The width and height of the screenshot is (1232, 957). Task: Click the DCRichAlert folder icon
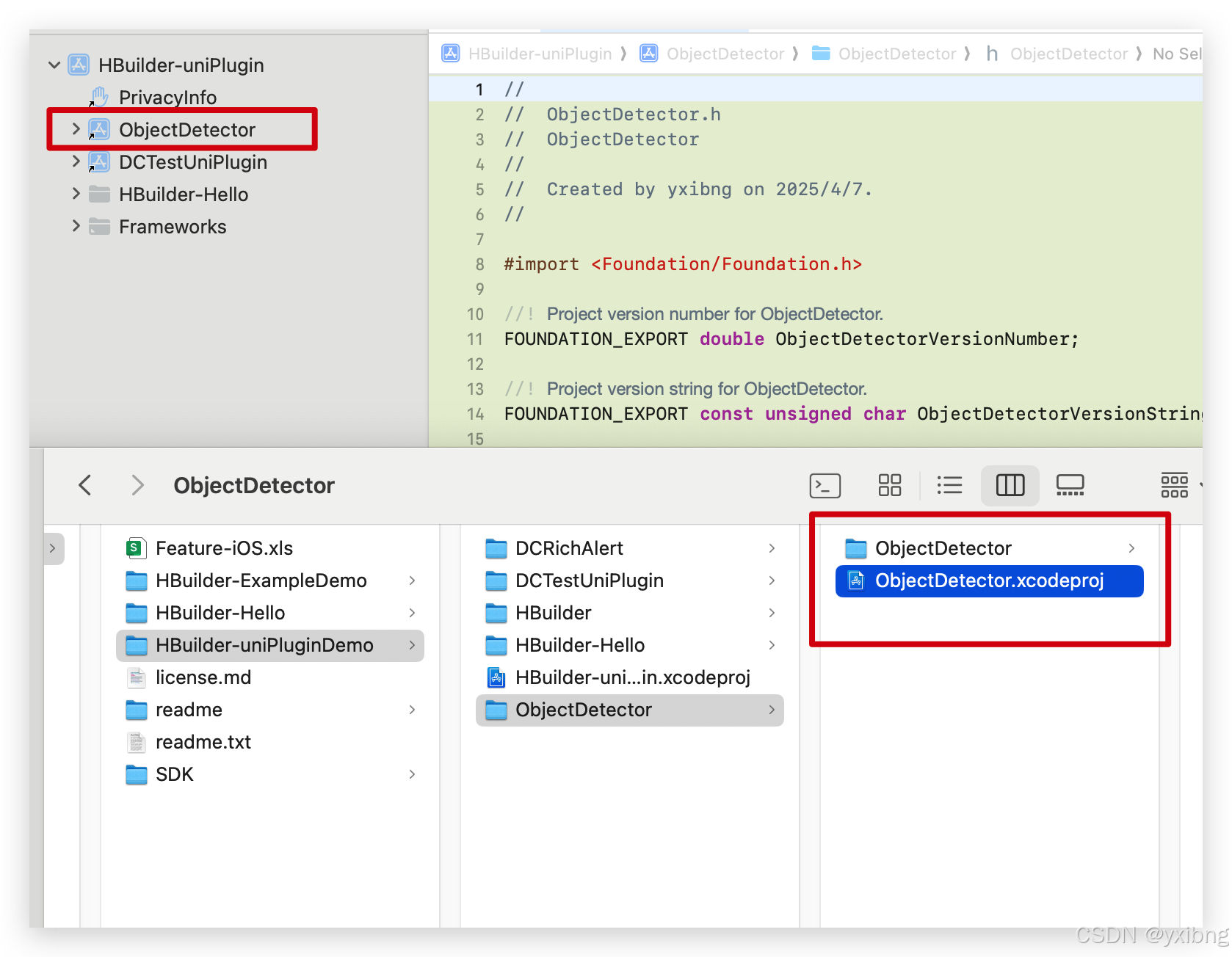(x=496, y=548)
